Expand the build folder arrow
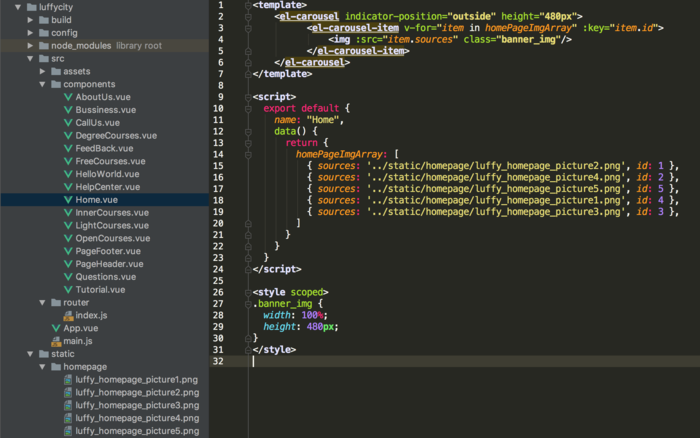The width and height of the screenshot is (700, 438). click(x=30, y=20)
